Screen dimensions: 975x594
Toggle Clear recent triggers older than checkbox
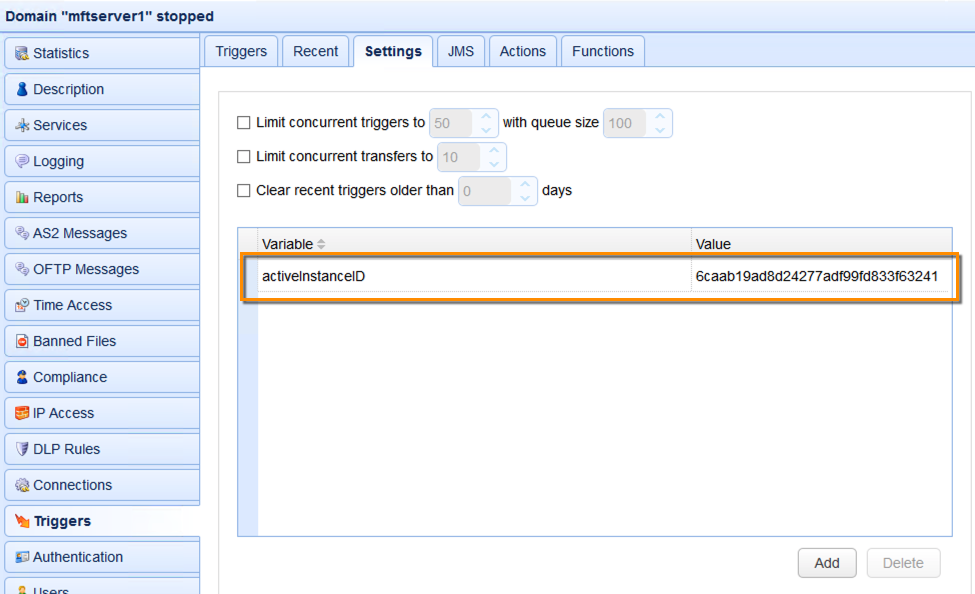(243, 190)
